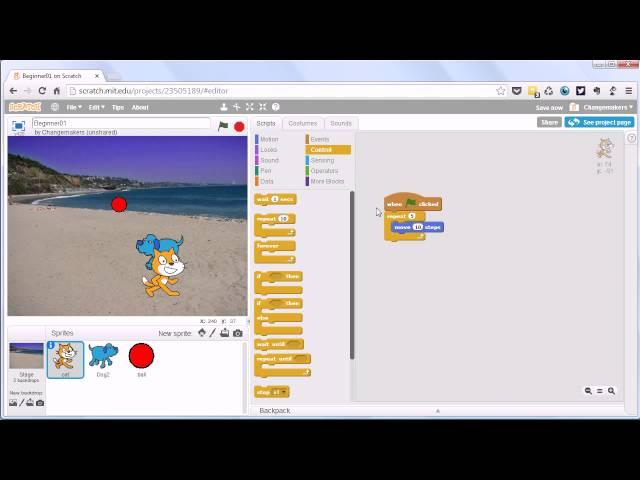Open My Stuff folder icon
The width and height of the screenshot is (640, 480).
574,107
